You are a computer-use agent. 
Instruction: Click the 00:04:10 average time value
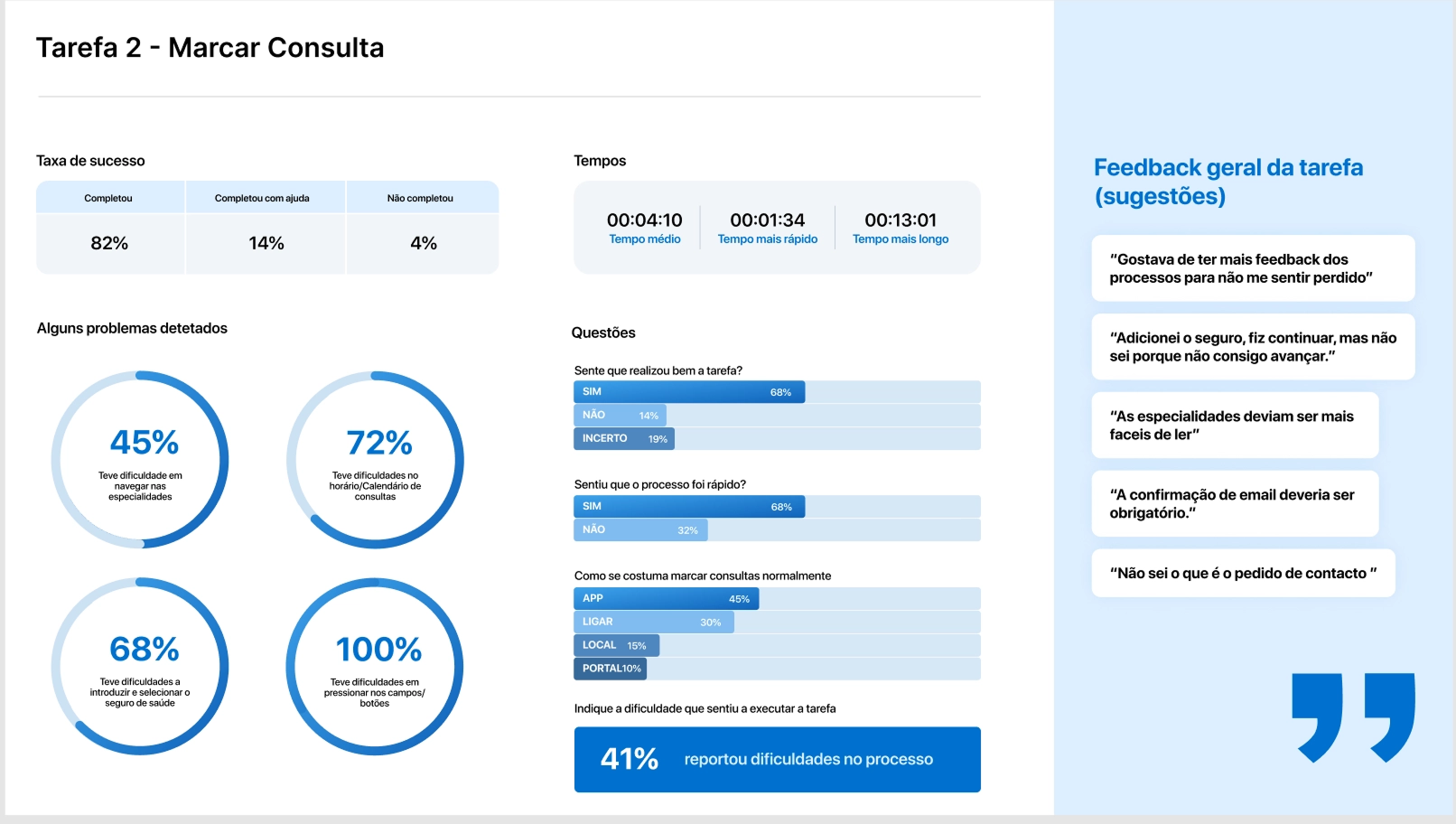645,220
